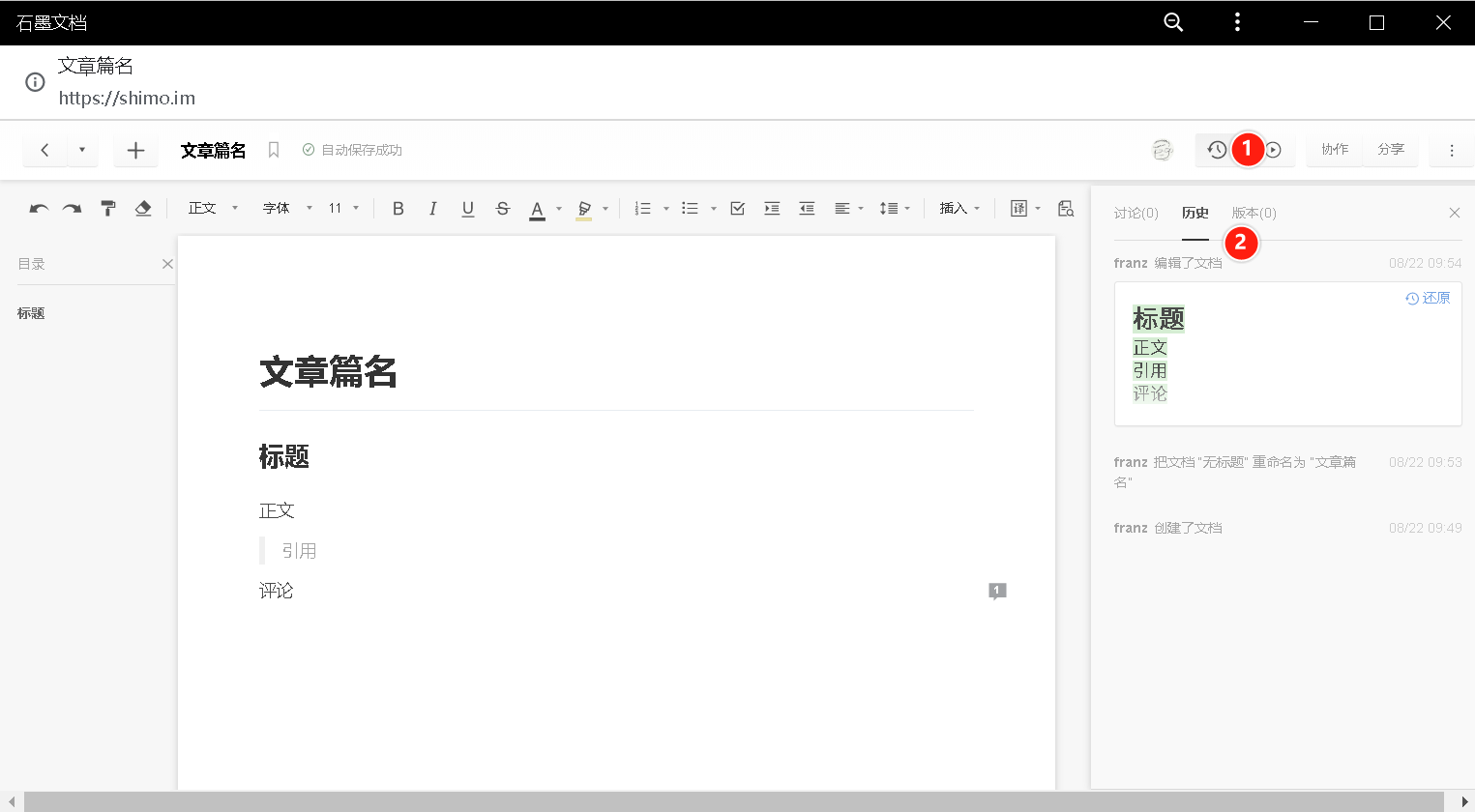Click the 正文 paragraph in document
Image resolution: width=1475 pixels, height=812 pixels.
coord(277,510)
